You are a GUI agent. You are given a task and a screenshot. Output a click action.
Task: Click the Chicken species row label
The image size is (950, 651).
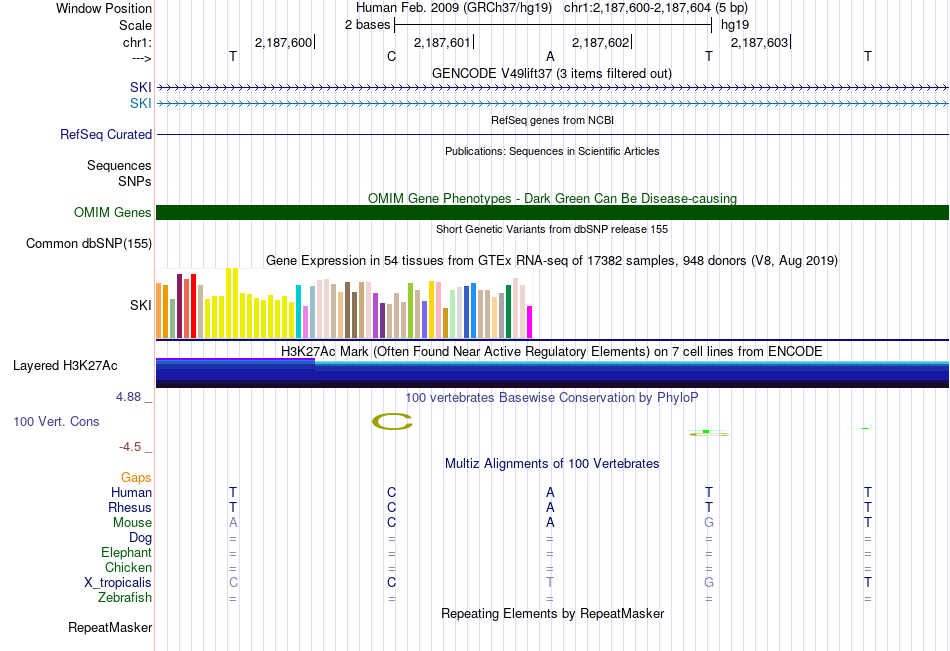[128, 567]
